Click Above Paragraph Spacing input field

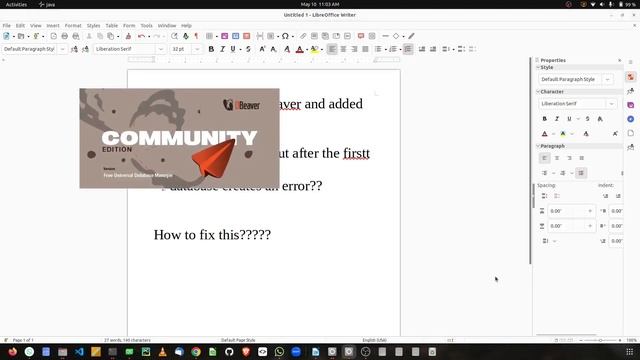click(x=571, y=211)
